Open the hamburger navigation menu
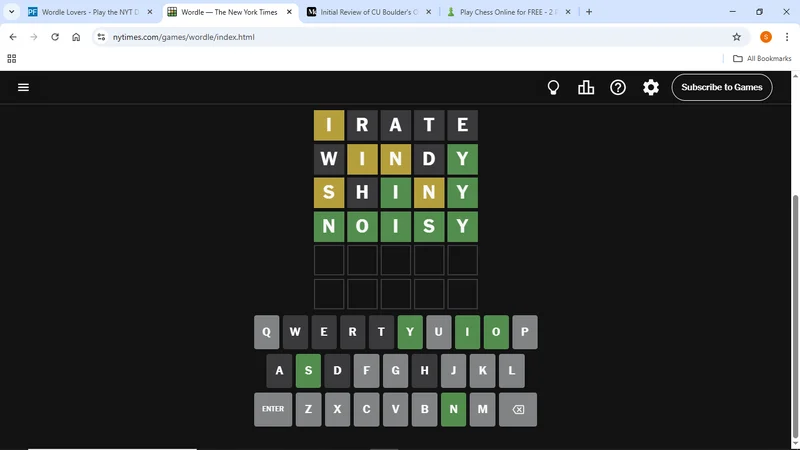 tap(23, 87)
